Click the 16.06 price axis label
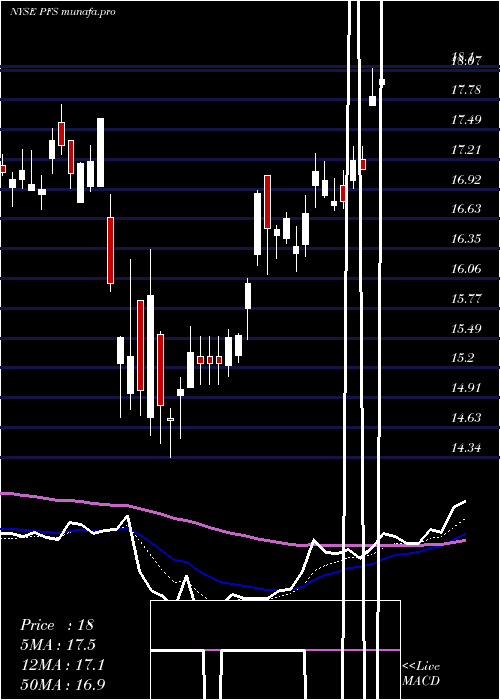 click(x=466, y=269)
